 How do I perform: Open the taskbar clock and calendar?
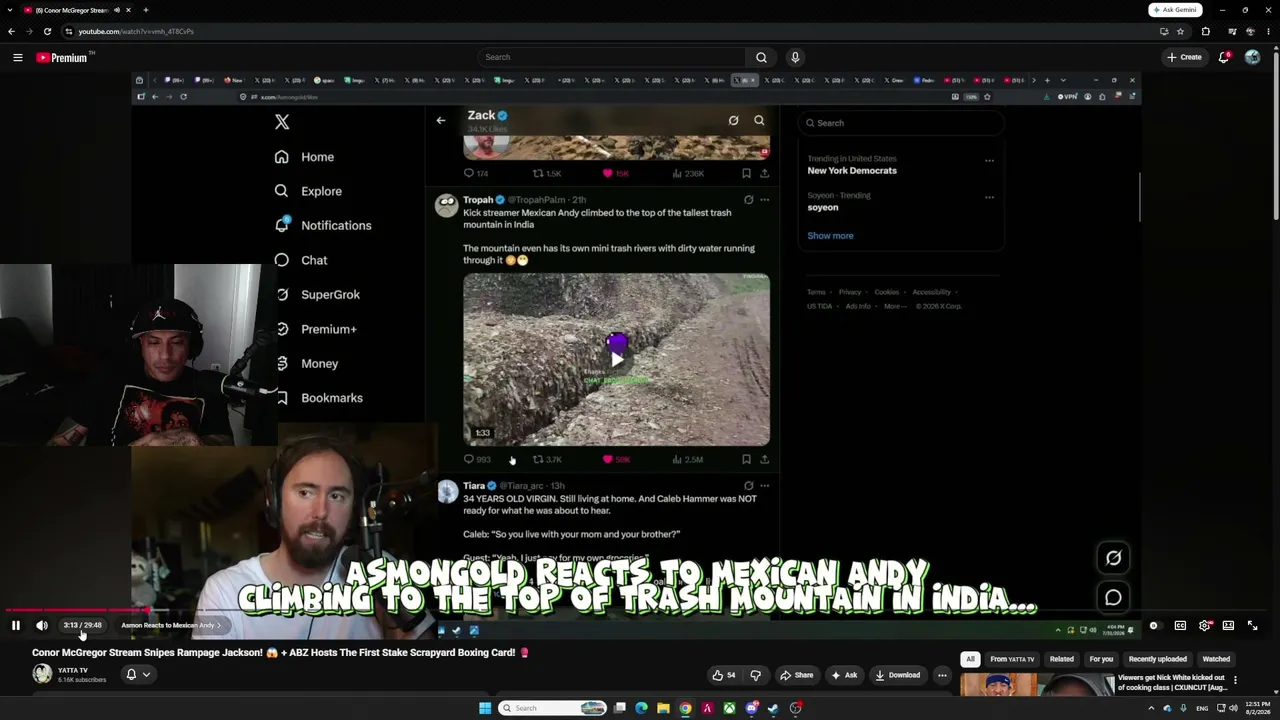pos(1257,708)
